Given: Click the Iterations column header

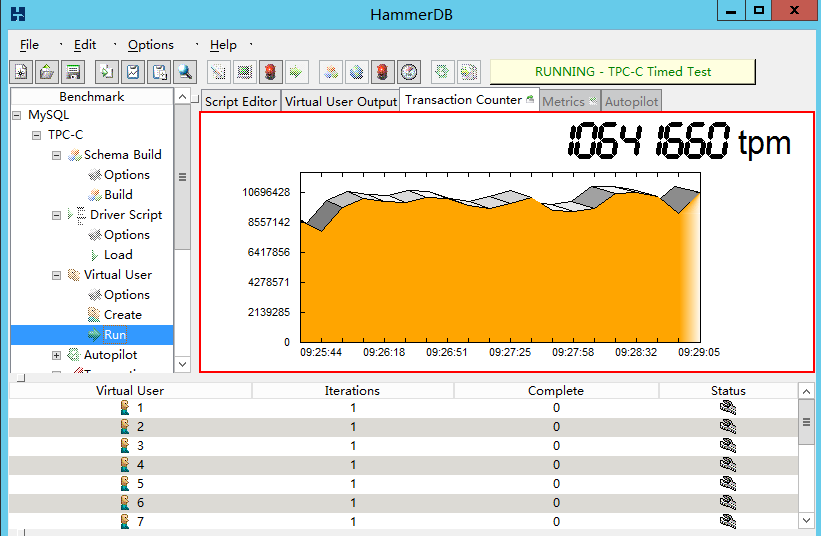Looking at the screenshot, I should [352, 391].
